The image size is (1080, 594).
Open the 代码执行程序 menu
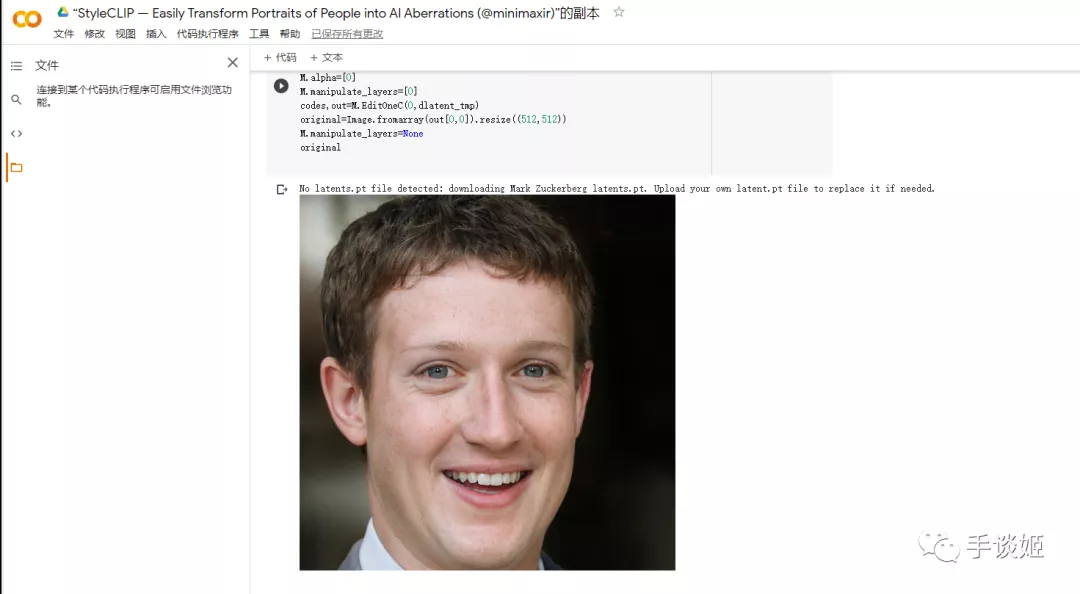[208, 34]
